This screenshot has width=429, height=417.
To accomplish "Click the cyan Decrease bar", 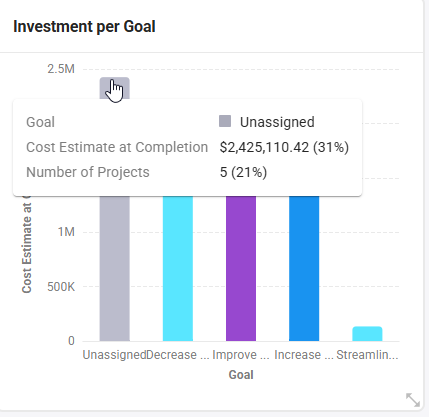I will pos(178,268).
